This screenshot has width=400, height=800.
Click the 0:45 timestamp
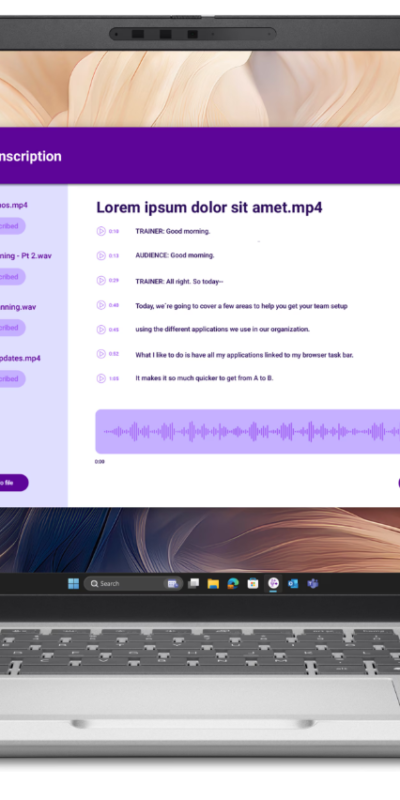(x=114, y=330)
